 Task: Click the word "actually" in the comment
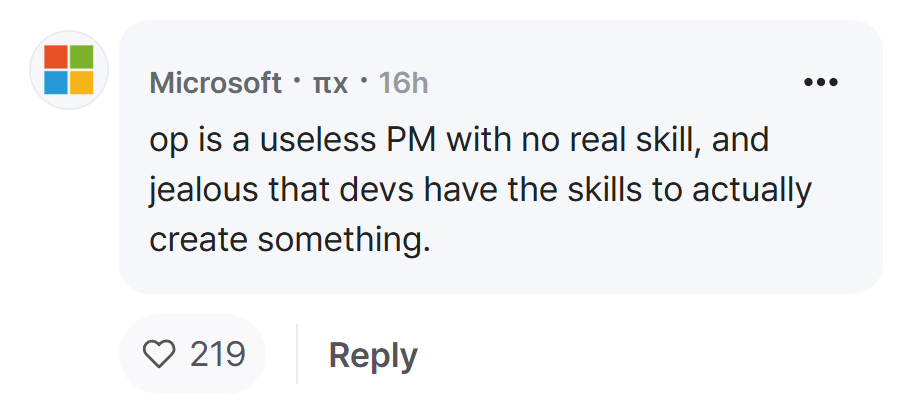pos(752,190)
